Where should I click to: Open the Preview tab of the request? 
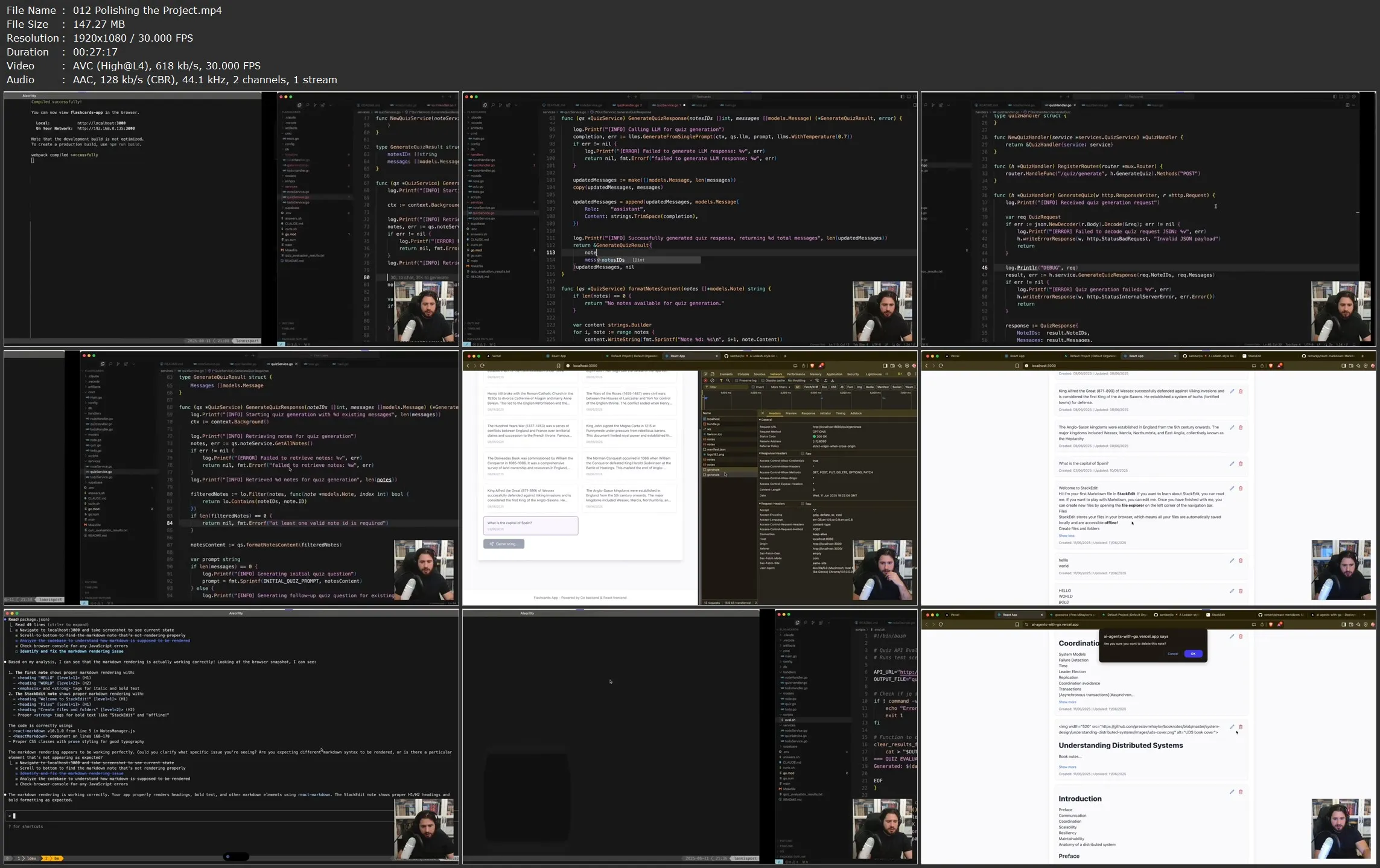[790, 414]
